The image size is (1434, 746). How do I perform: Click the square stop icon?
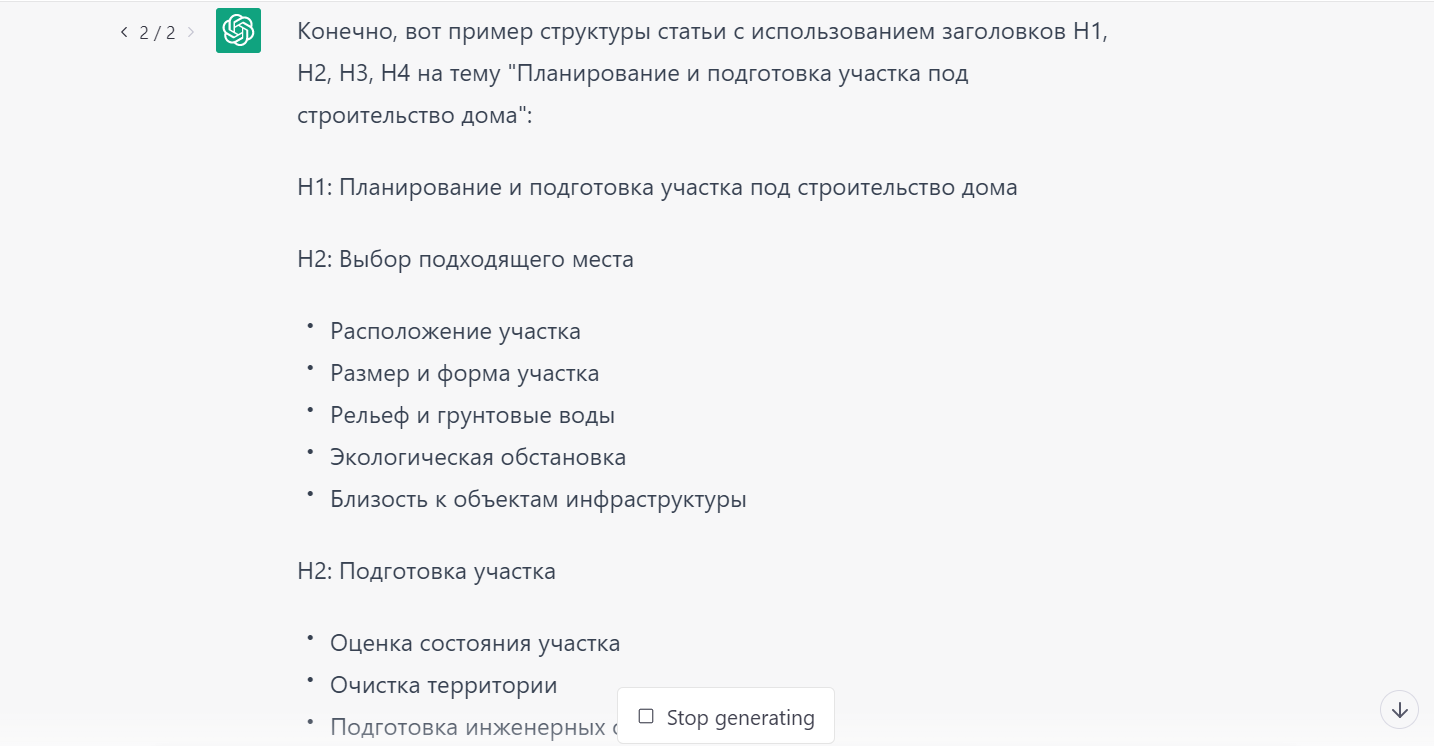pyautogui.click(x=646, y=716)
